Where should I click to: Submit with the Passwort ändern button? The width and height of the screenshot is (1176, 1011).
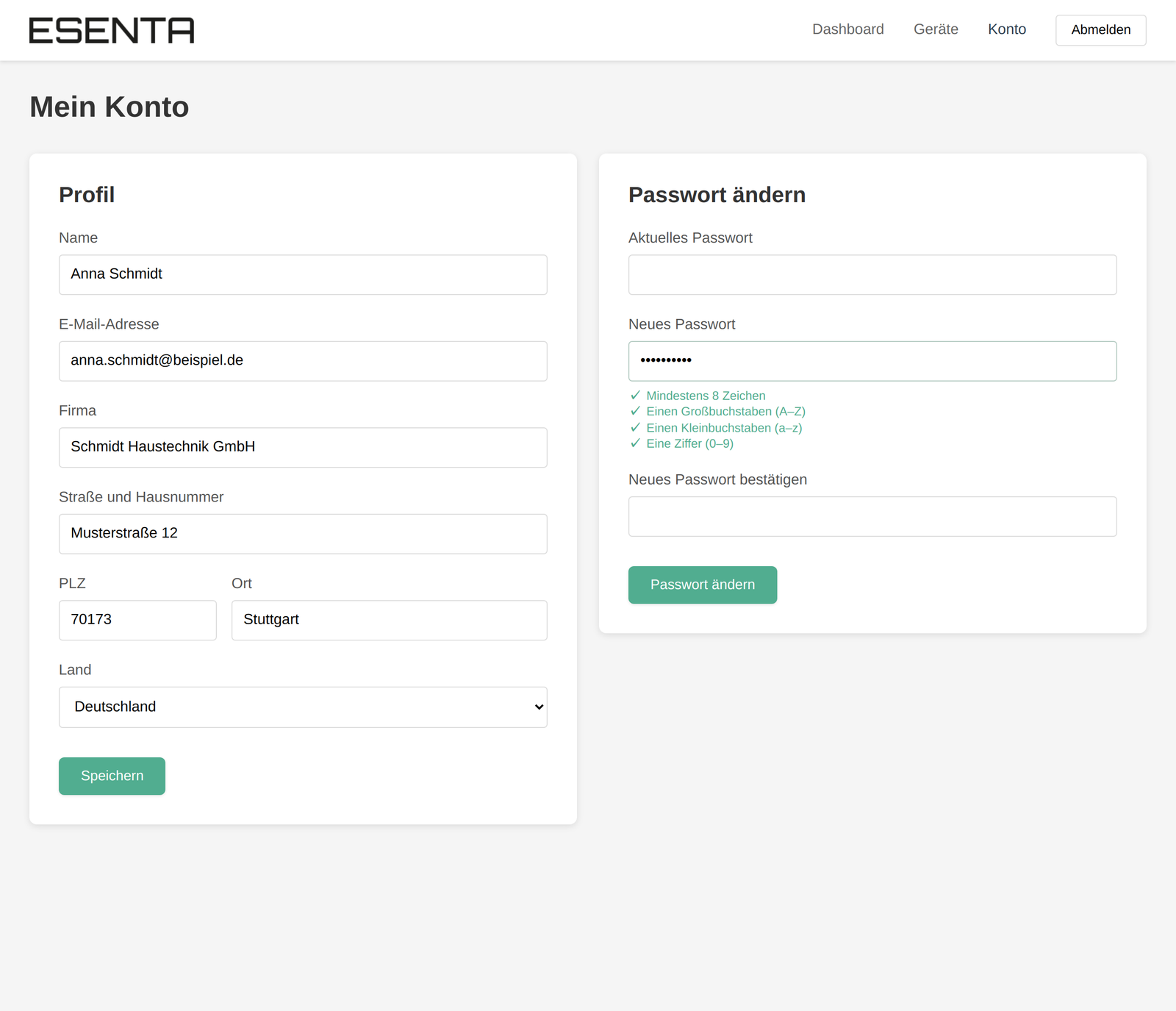tap(702, 585)
